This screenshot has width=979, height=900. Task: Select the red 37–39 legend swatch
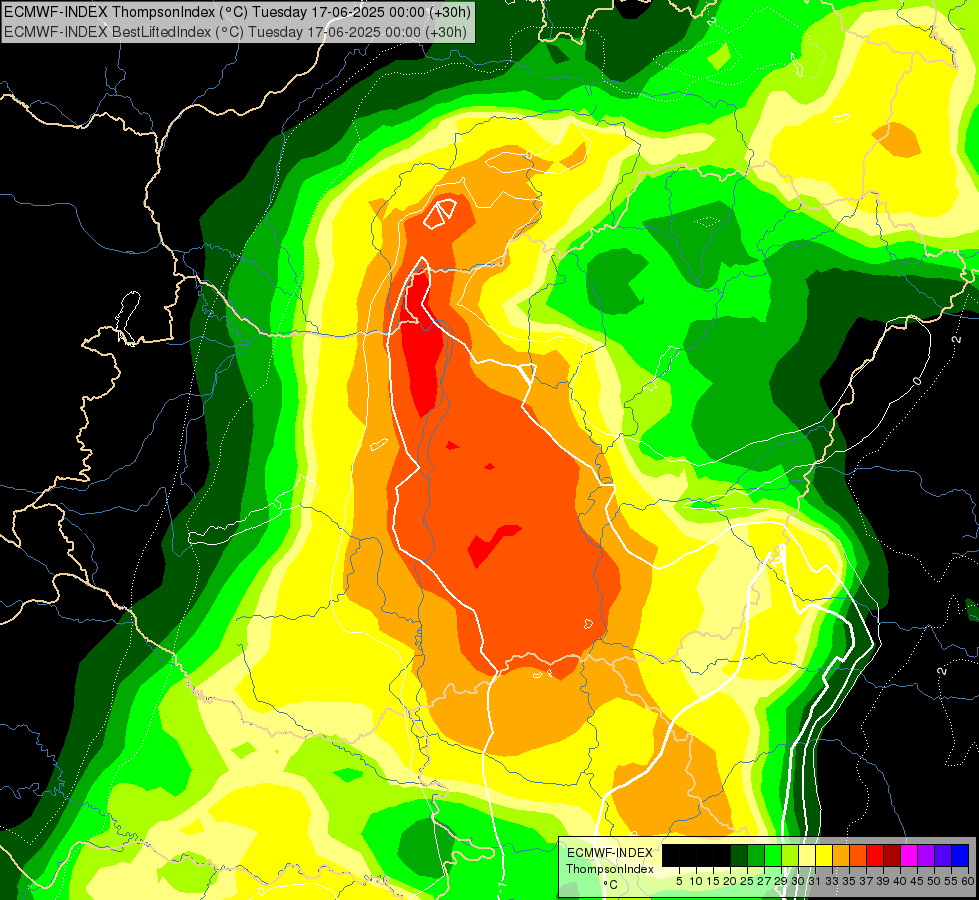pos(875,855)
